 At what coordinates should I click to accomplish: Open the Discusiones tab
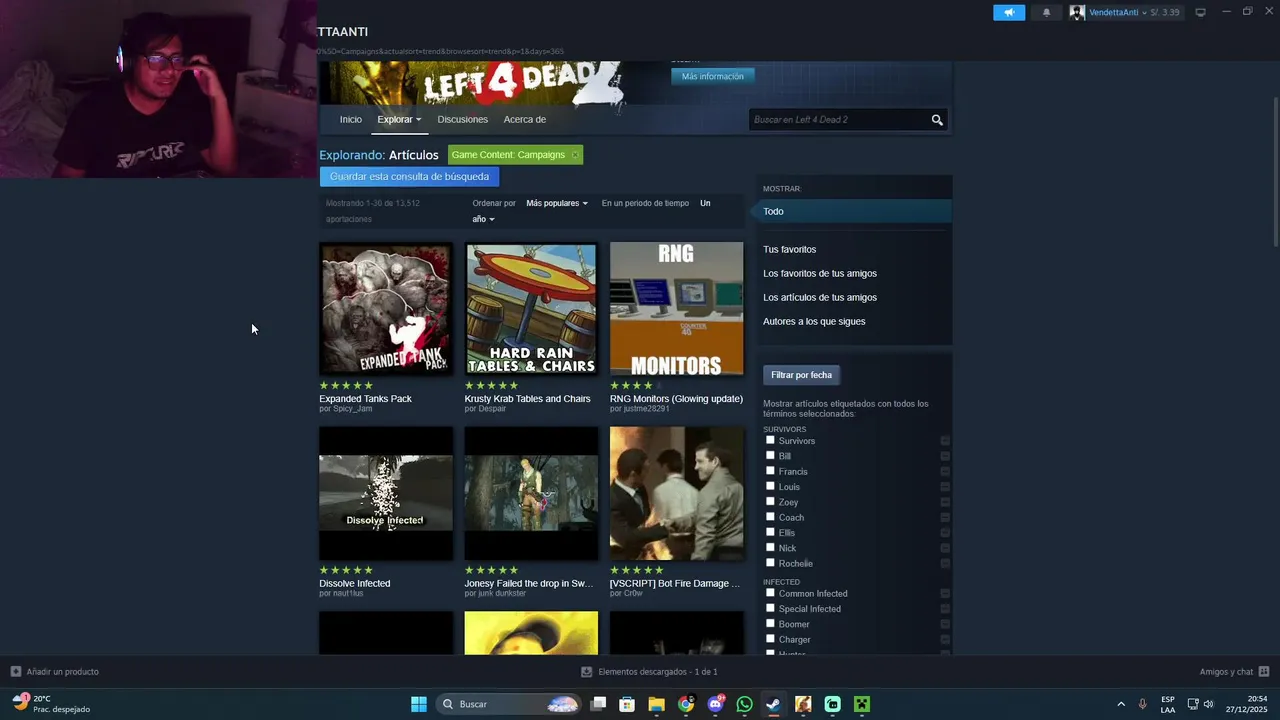(462, 120)
